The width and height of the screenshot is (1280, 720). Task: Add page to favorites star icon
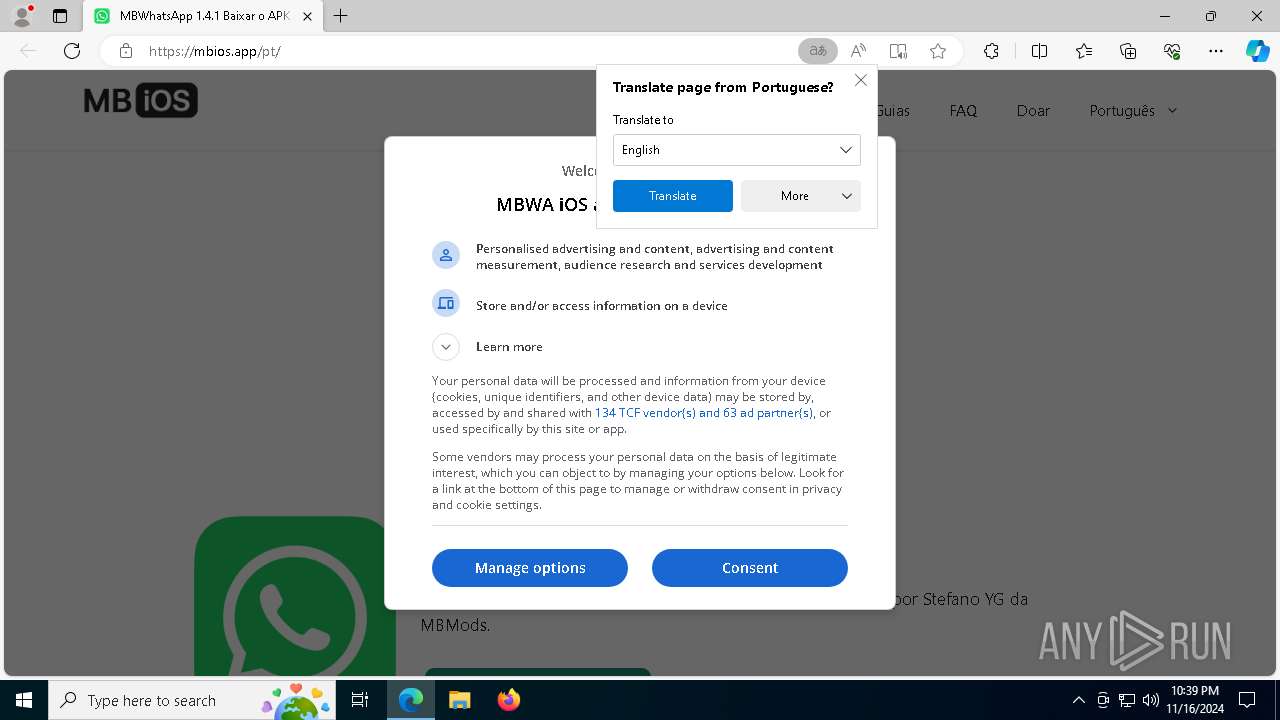click(938, 51)
